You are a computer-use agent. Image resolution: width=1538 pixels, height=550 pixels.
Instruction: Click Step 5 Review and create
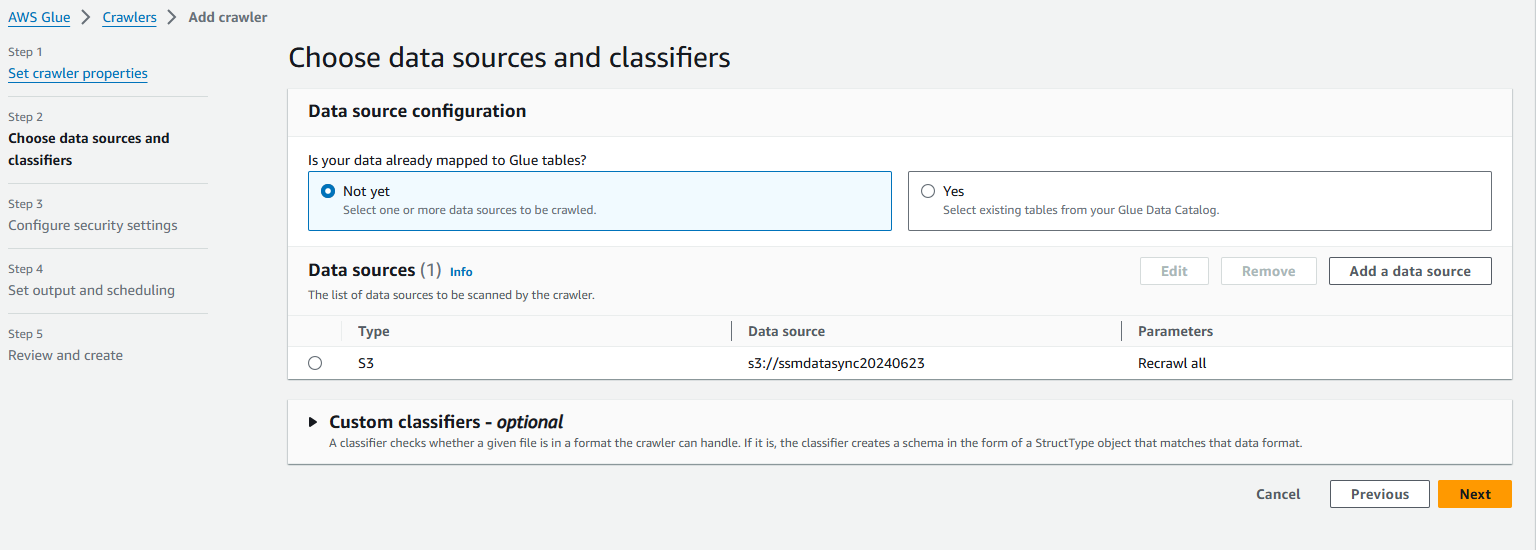pyautogui.click(x=66, y=355)
